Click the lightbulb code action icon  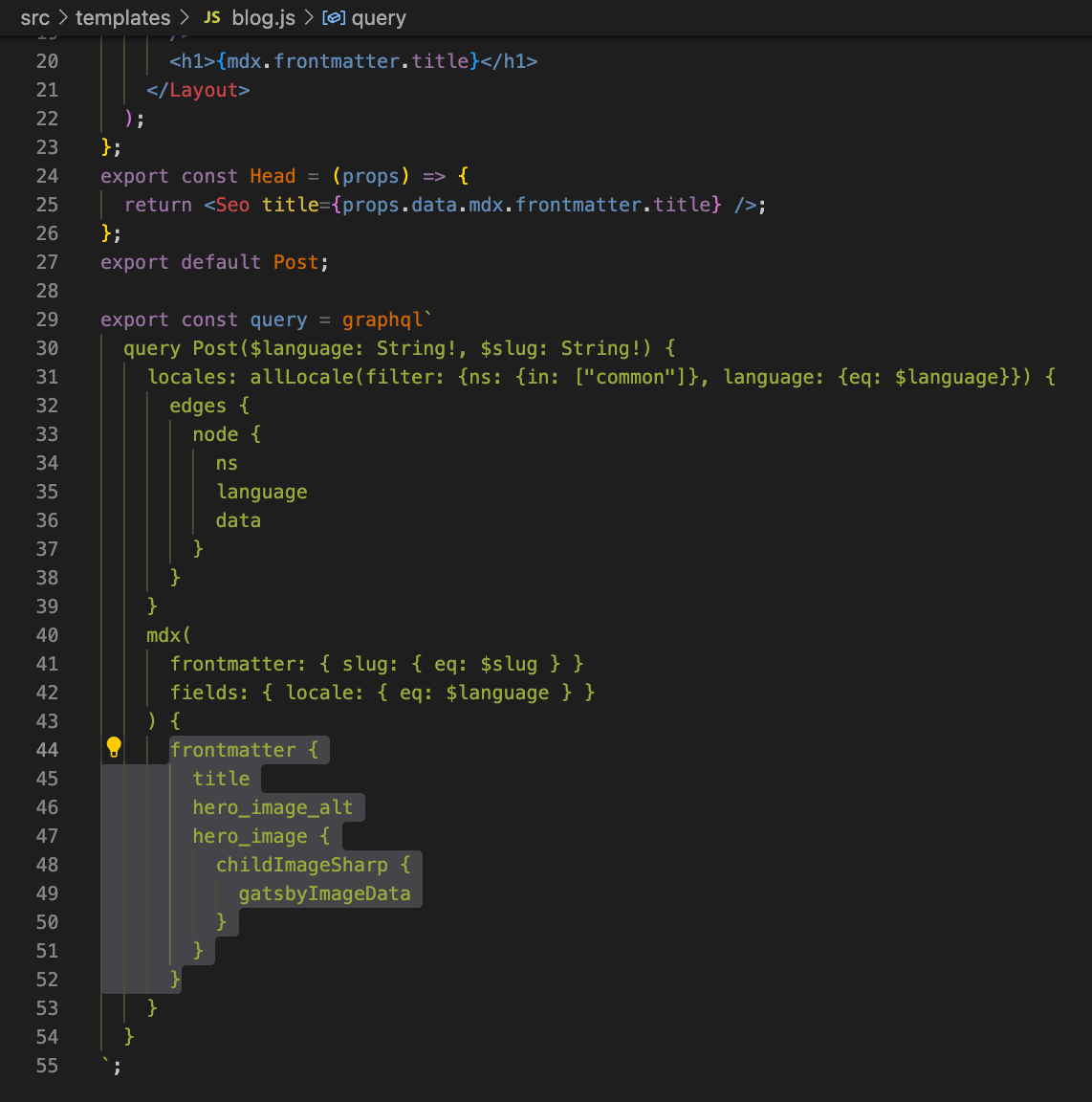114,748
